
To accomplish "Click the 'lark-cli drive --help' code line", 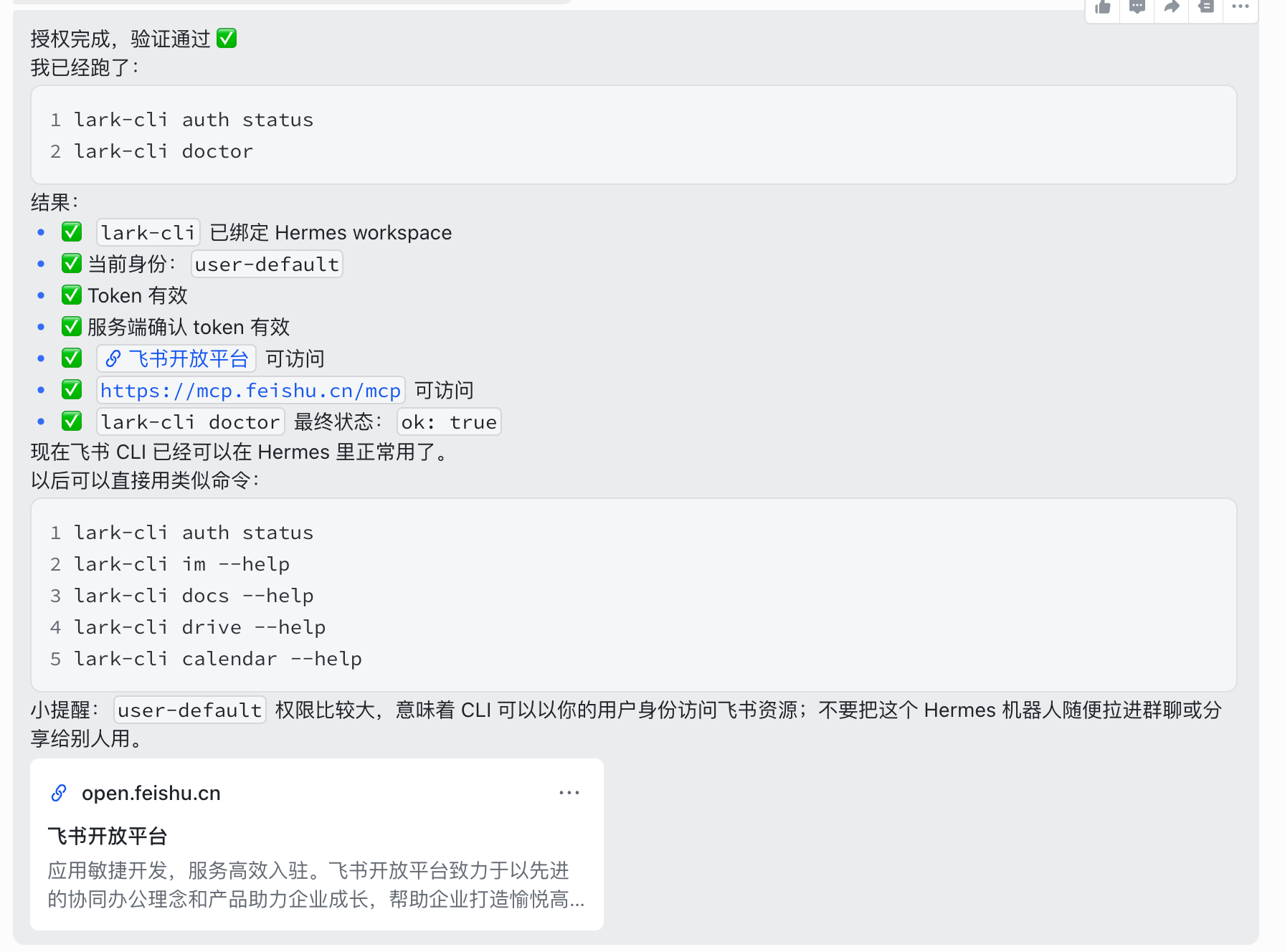I will [x=200, y=627].
